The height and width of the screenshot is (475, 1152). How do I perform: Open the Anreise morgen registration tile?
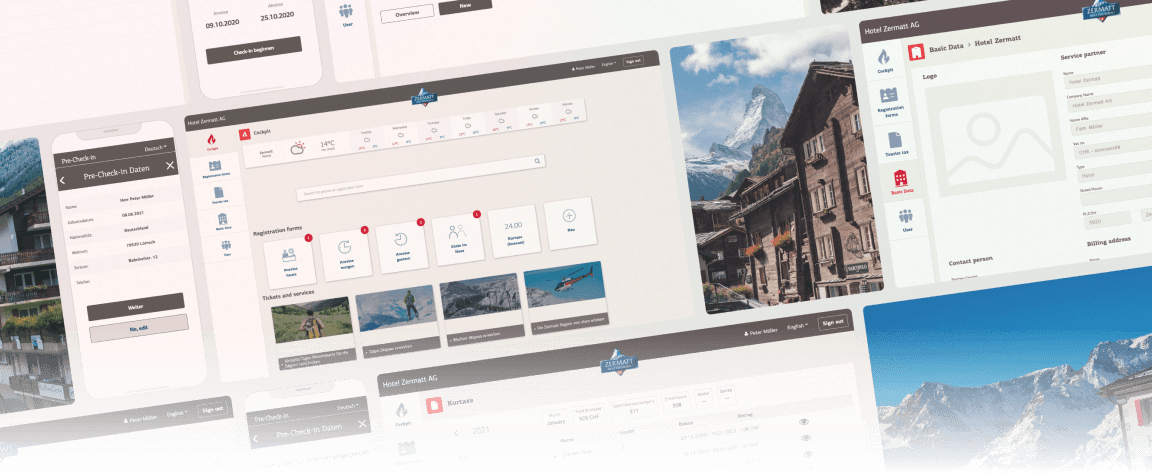346,253
